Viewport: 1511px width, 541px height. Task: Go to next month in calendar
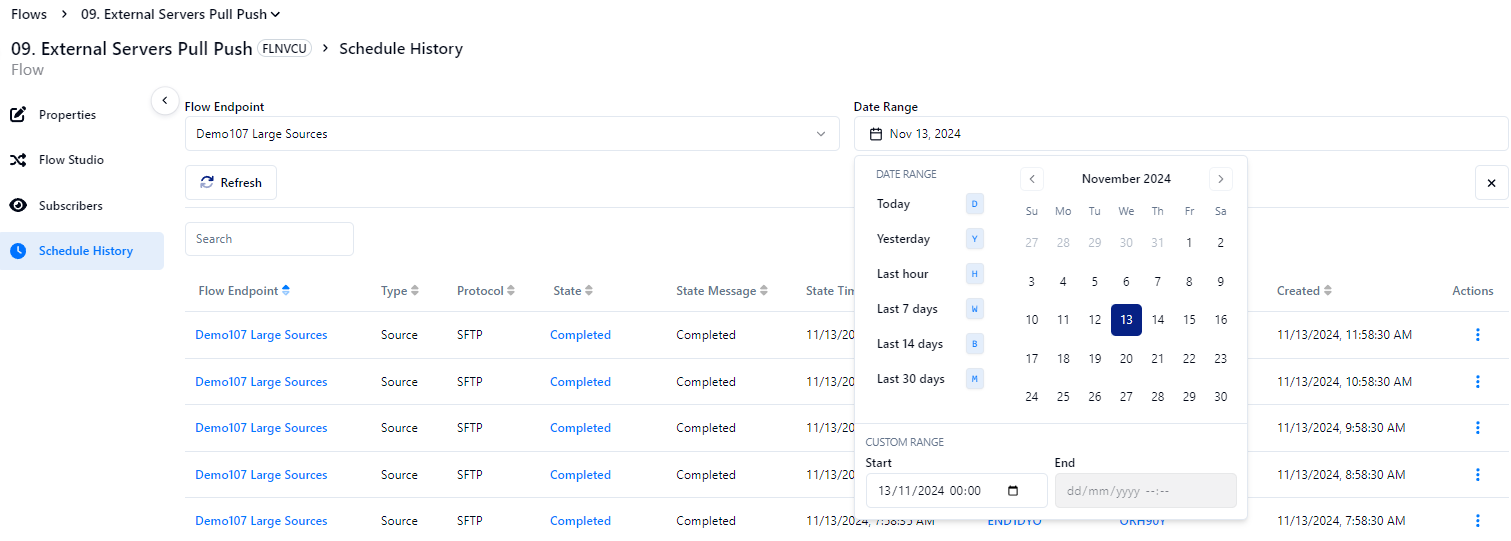coord(1220,179)
